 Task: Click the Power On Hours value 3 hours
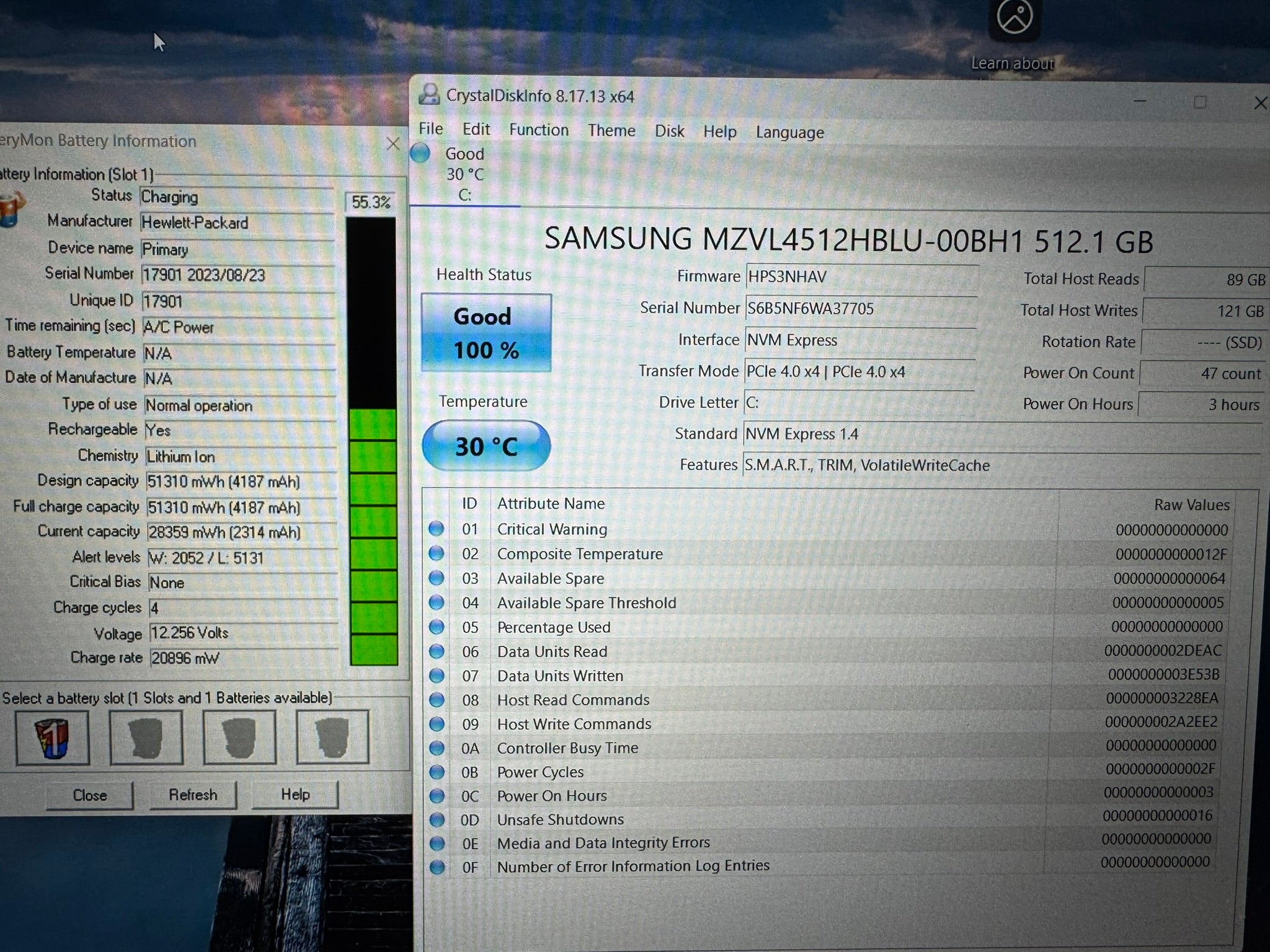(x=1201, y=404)
